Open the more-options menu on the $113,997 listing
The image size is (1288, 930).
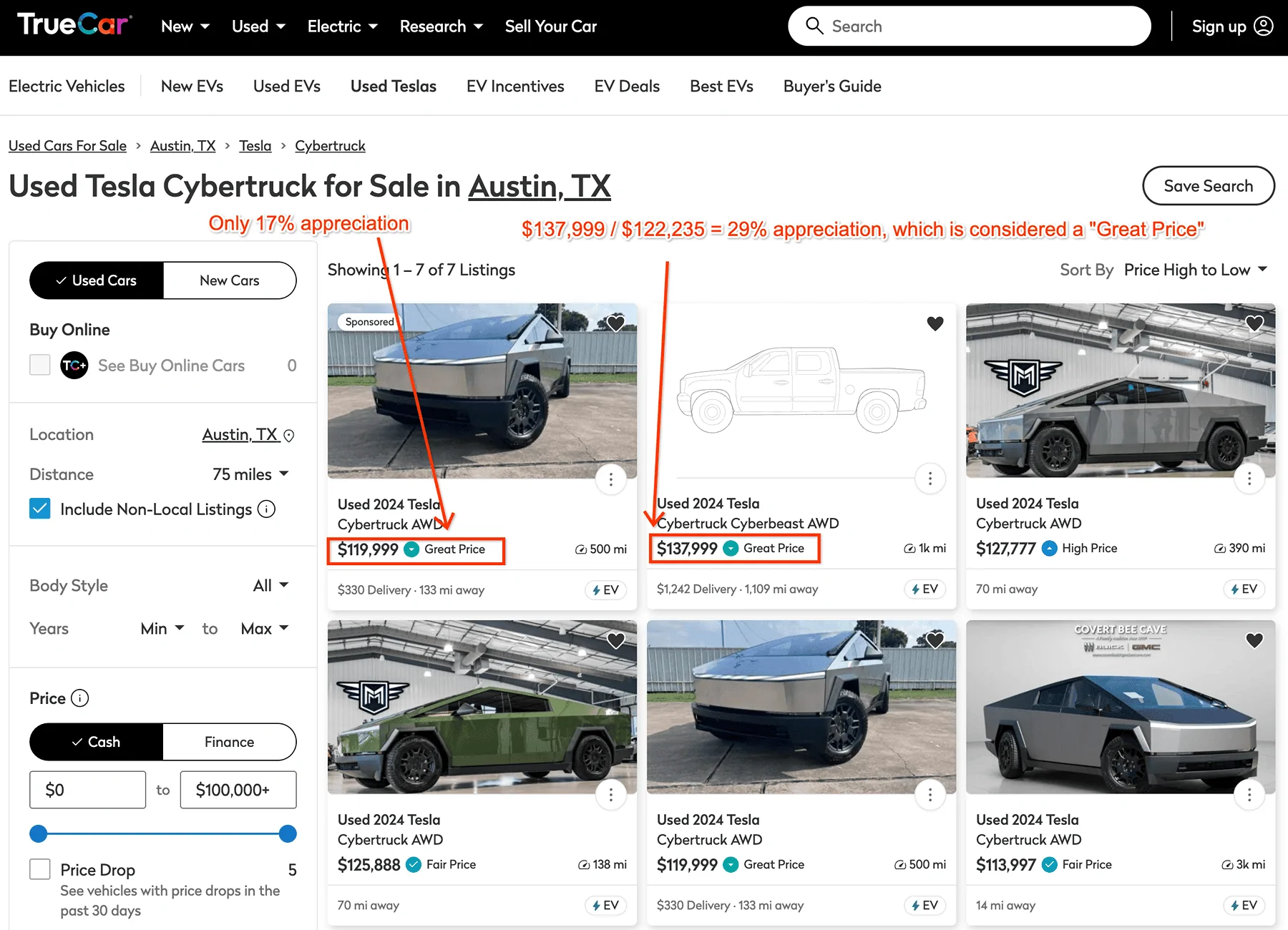[x=1249, y=794]
